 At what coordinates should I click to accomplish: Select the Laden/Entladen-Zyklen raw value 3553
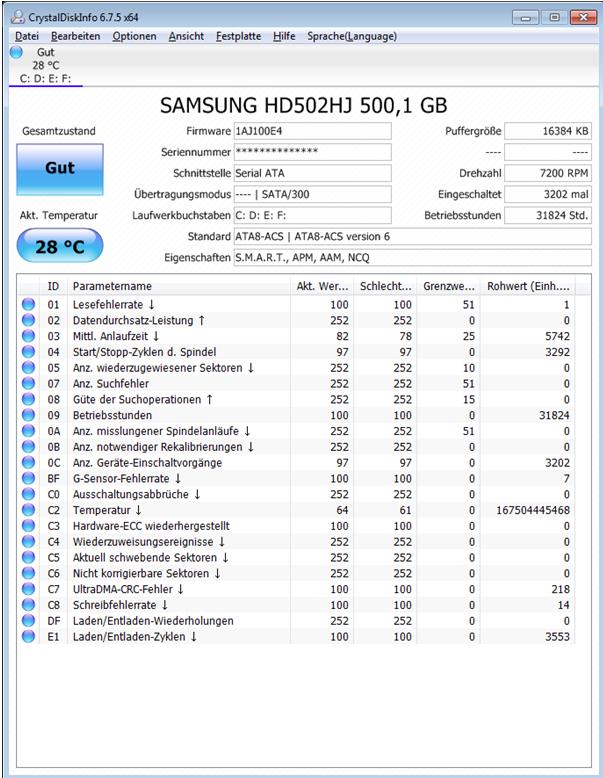(x=557, y=636)
